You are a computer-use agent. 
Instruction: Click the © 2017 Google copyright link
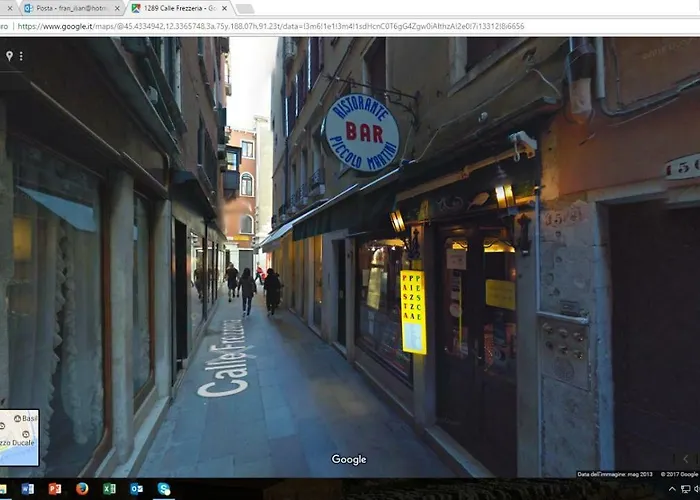point(678,474)
